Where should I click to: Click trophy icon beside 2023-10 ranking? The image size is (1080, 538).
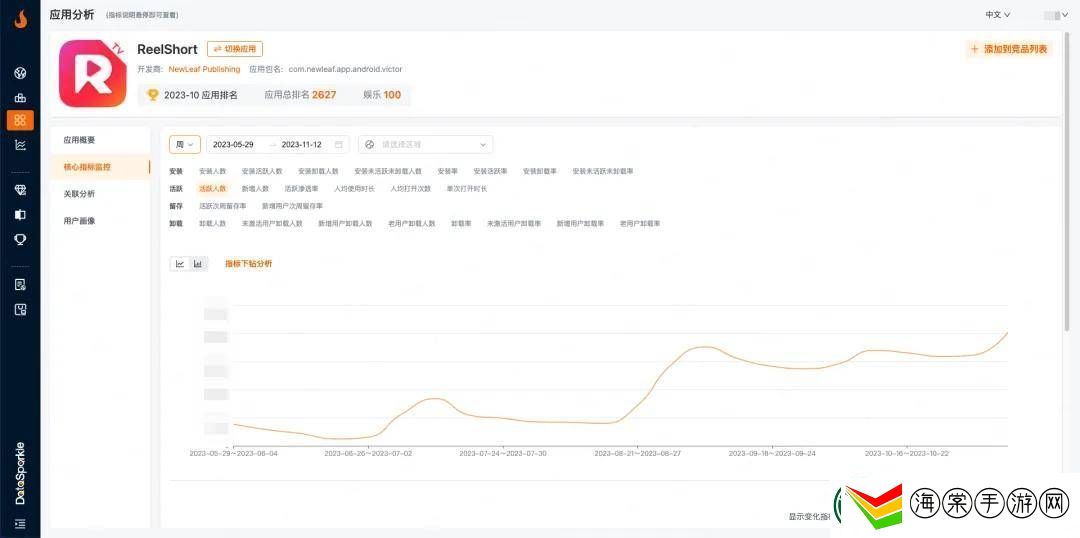[152, 95]
